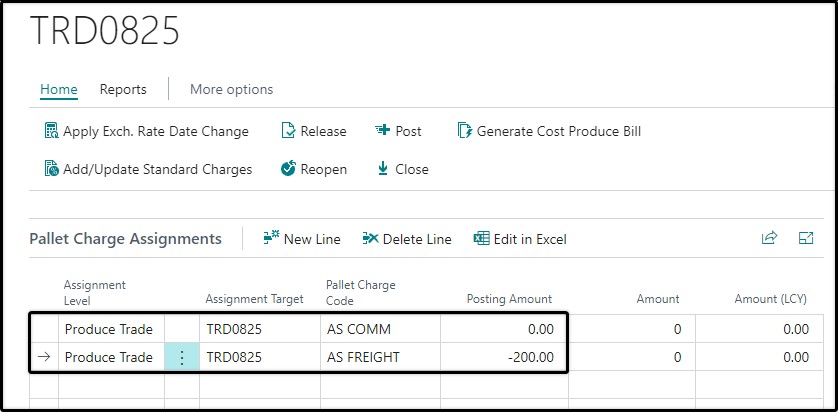838x412 pixels.
Task: Click the Release document icon
Action: 288,131
